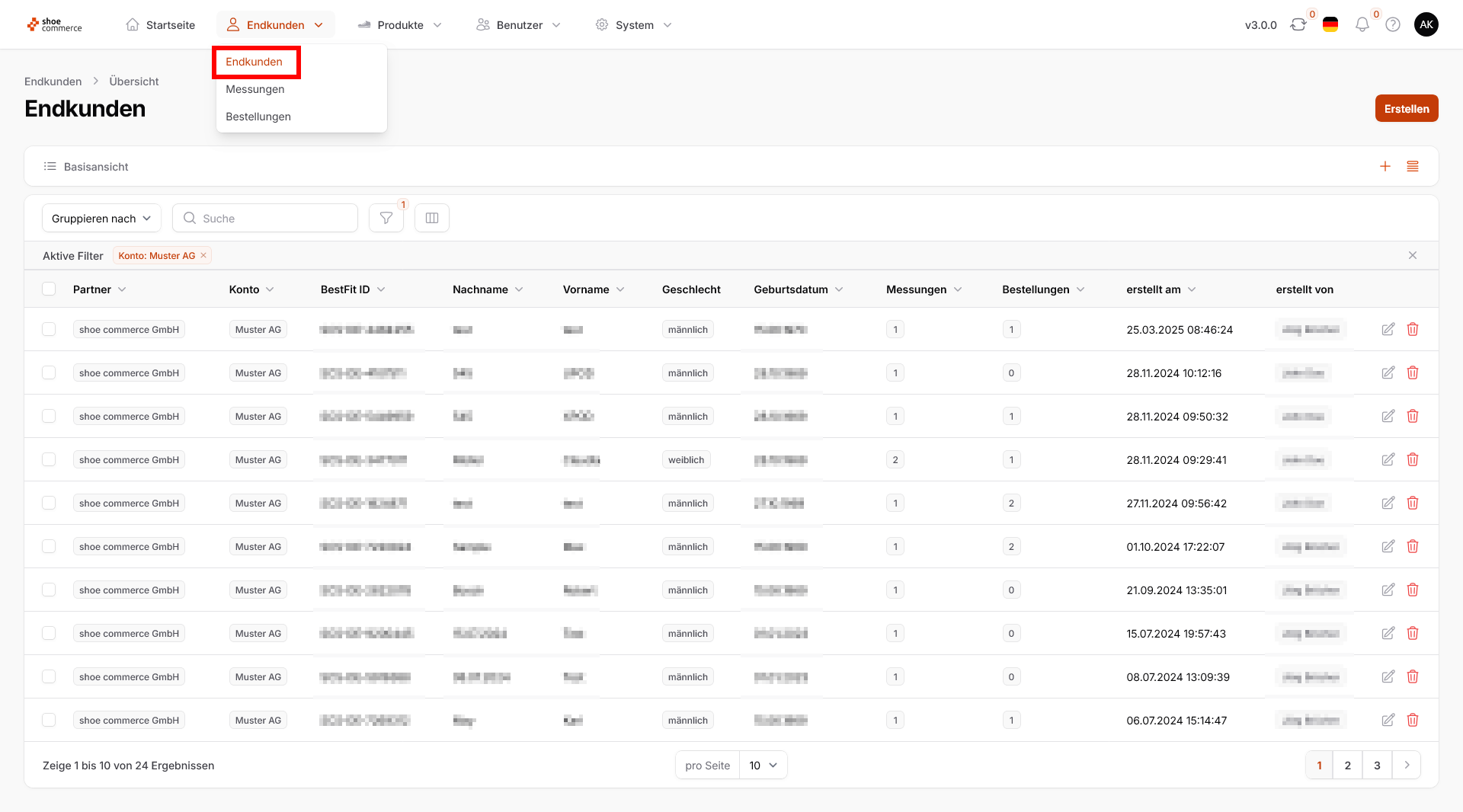The height and width of the screenshot is (812, 1463).
Task: Check the first row's checkbox
Action: pyautogui.click(x=49, y=330)
